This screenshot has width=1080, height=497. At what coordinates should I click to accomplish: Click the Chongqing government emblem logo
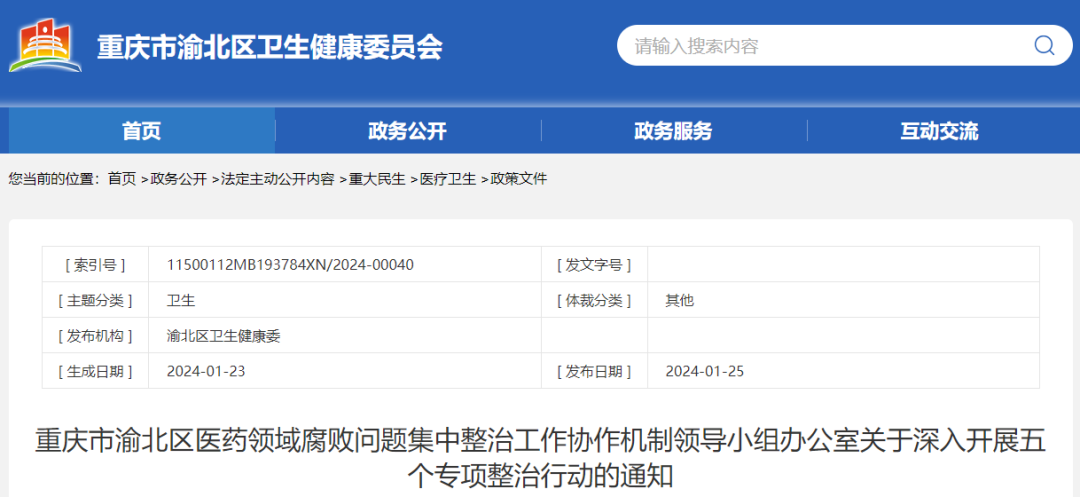tap(46, 46)
